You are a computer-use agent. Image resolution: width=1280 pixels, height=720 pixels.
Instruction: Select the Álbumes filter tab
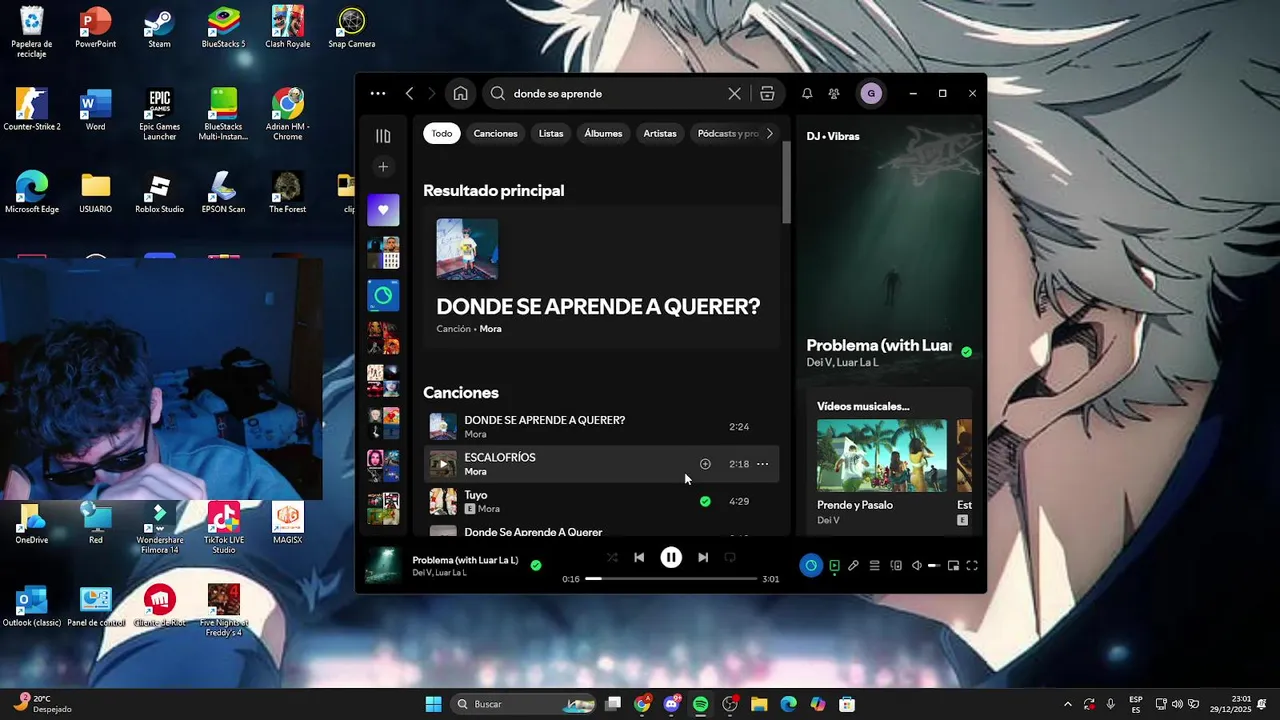pyautogui.click(x=603, y=133)
